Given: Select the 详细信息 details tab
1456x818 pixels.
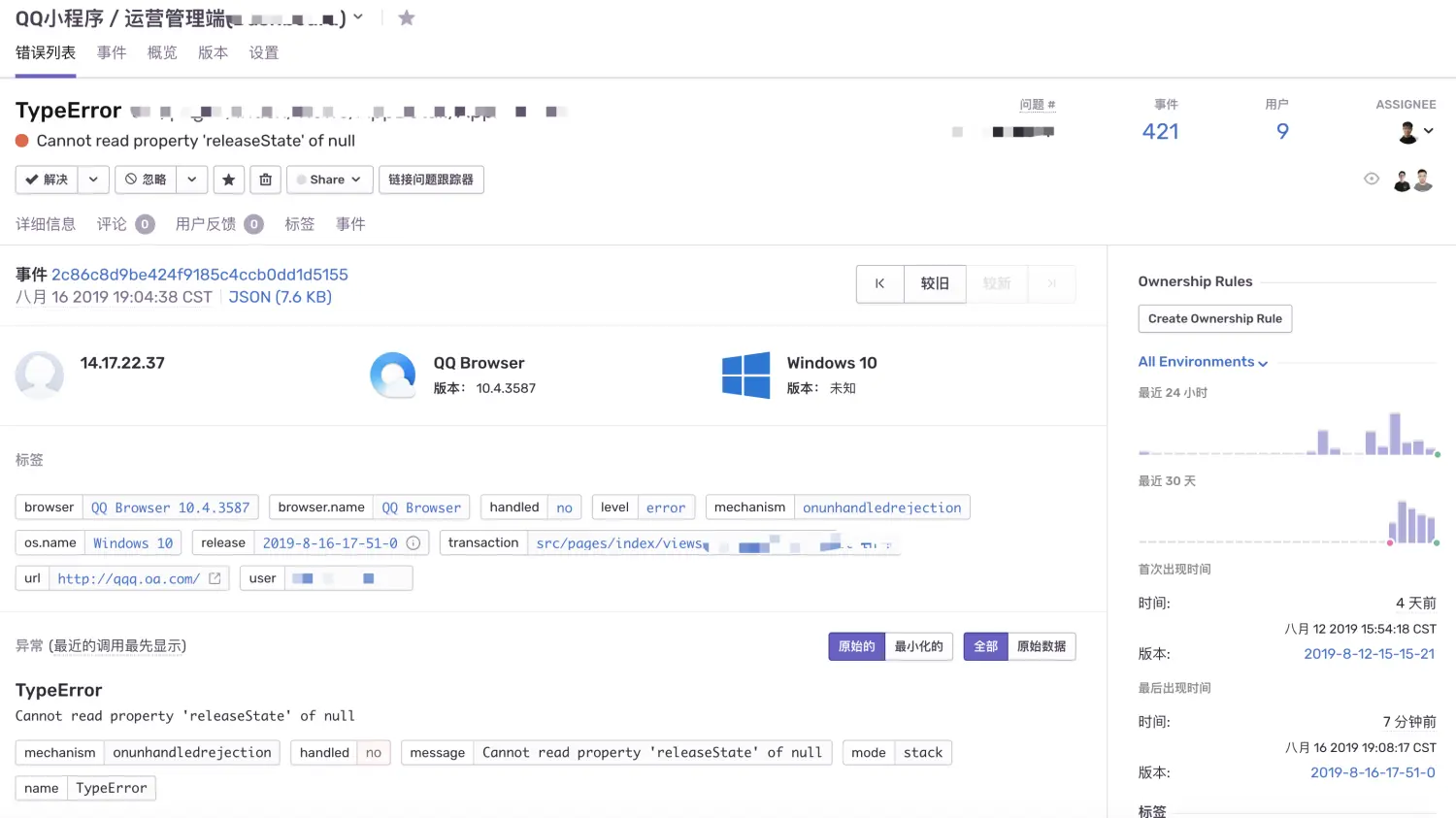Looking at the screenshot, I should click(x=46, y=224).
